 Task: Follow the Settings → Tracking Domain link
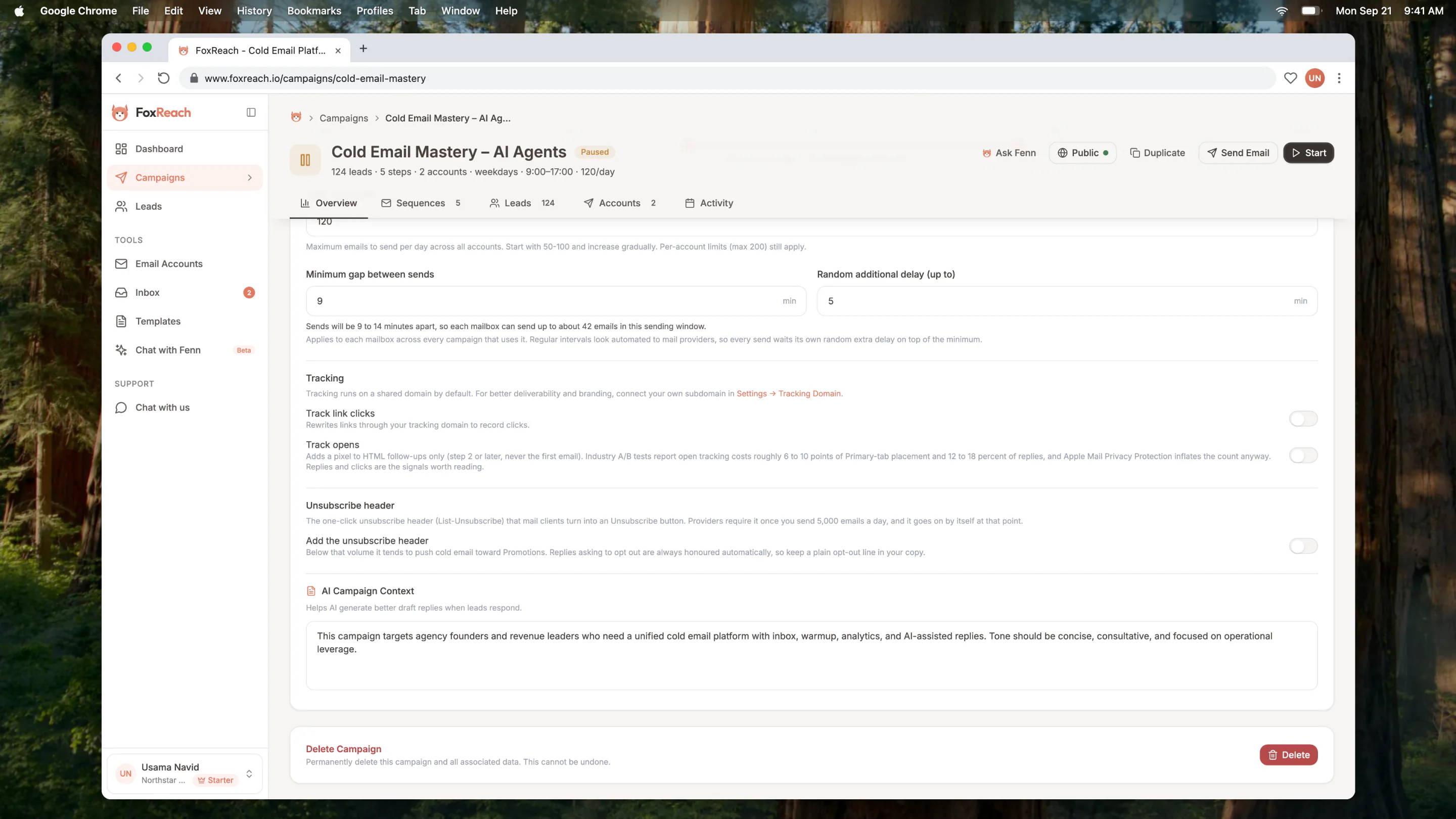click(x=789, y=393)
